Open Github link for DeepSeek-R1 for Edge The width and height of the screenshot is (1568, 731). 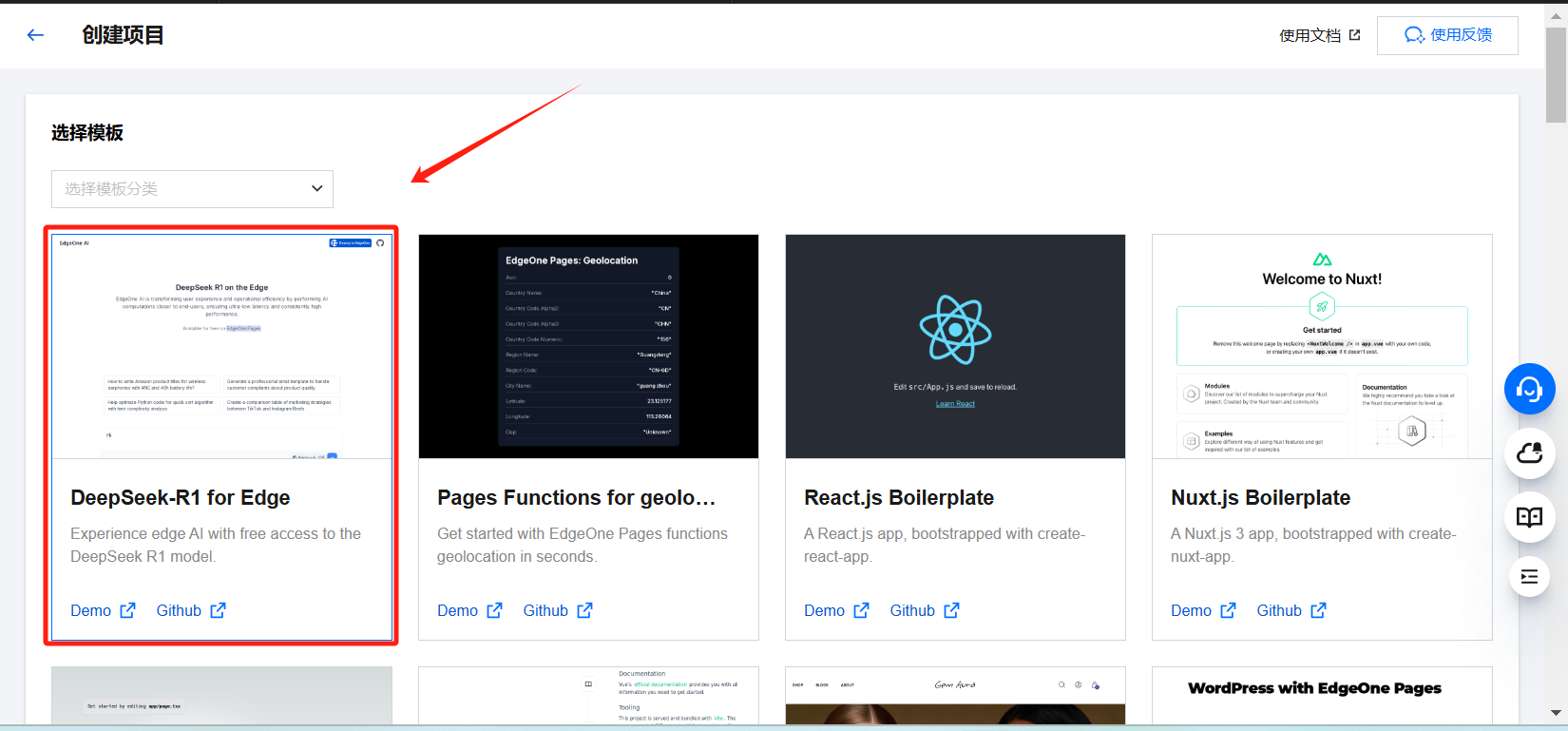(x=179, y=610)
